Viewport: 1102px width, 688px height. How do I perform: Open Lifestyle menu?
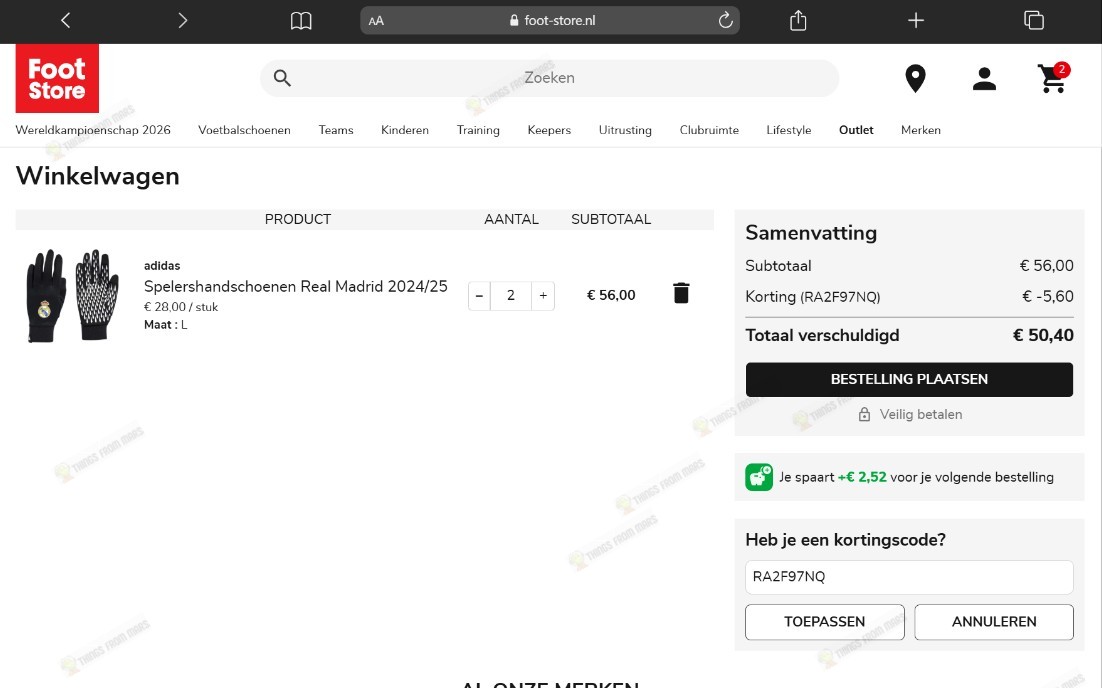(789, 130)
